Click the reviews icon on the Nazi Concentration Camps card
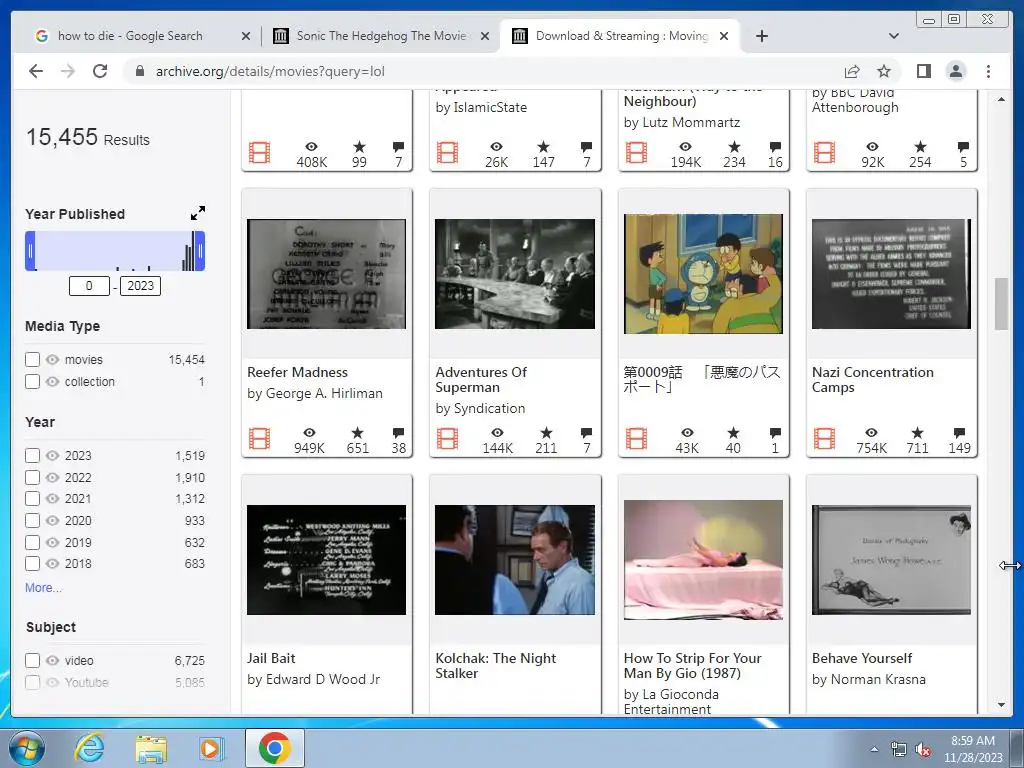1024x768 pixels. pos(959,432)
